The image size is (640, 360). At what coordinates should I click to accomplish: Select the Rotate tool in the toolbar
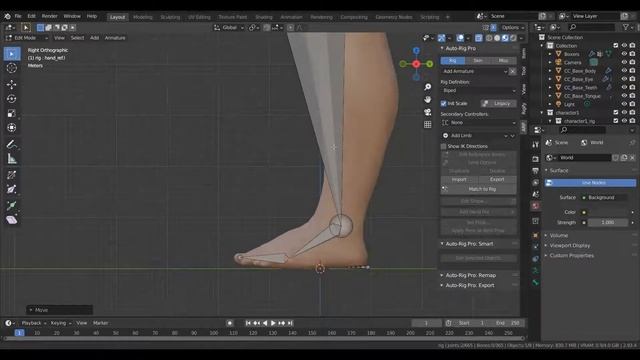click(x=11, y=99)
